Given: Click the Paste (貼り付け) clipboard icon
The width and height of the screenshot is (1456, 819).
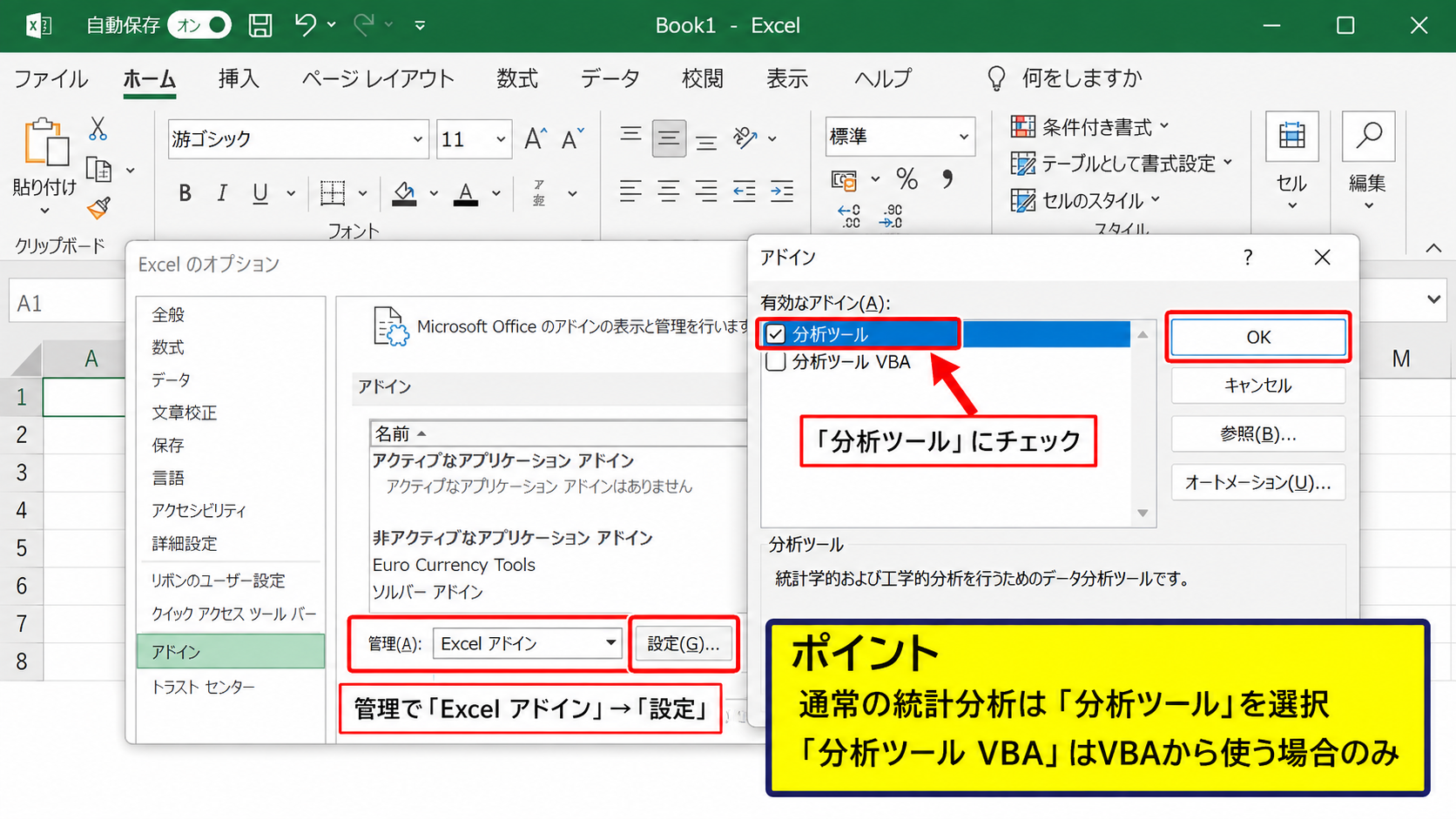Looking at the screenshot, I should 45,142.
